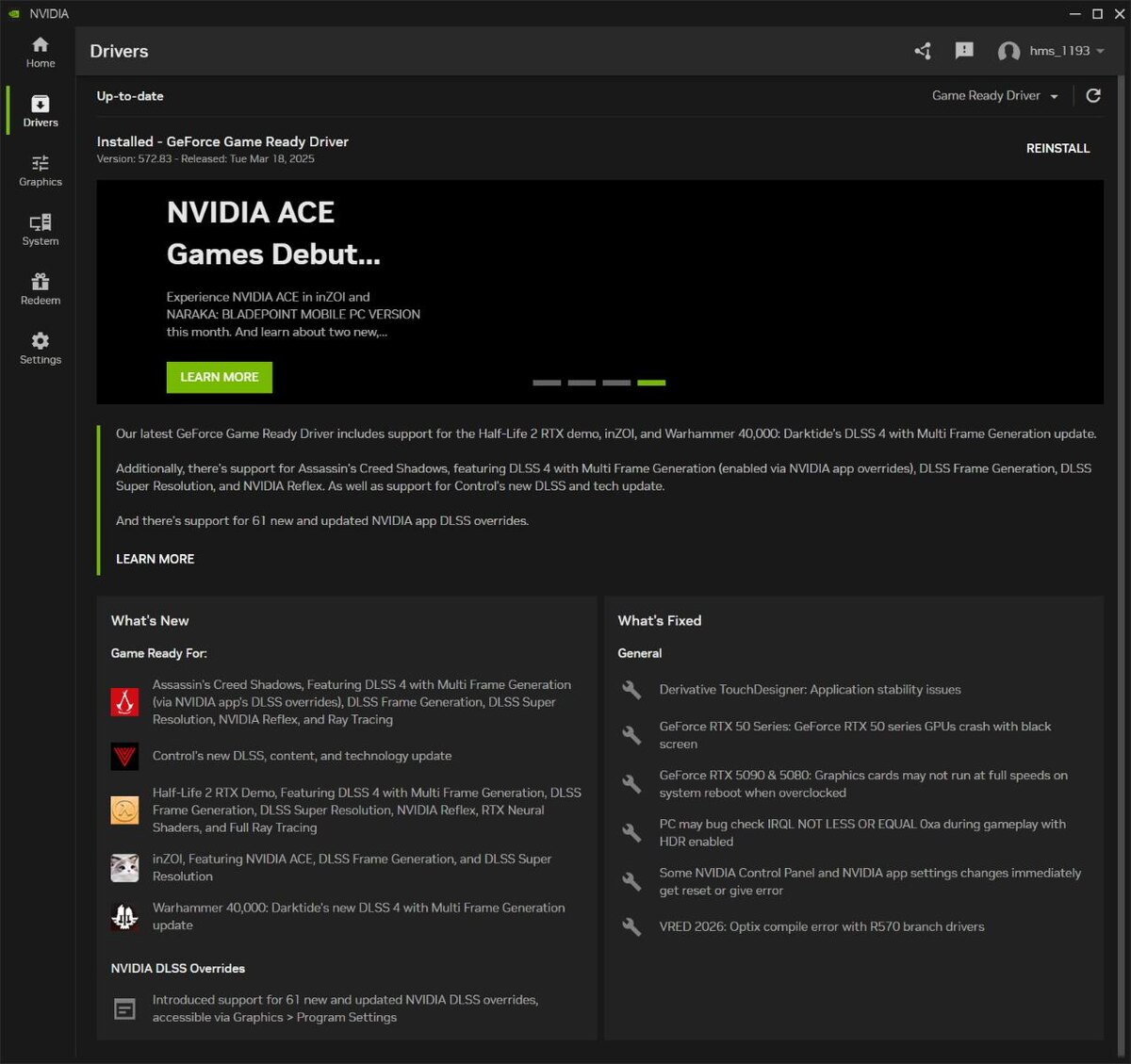Screen dimensions: 1131x1064
Task: Open the System section in sidebar
Action: click(x=40, y=230)
